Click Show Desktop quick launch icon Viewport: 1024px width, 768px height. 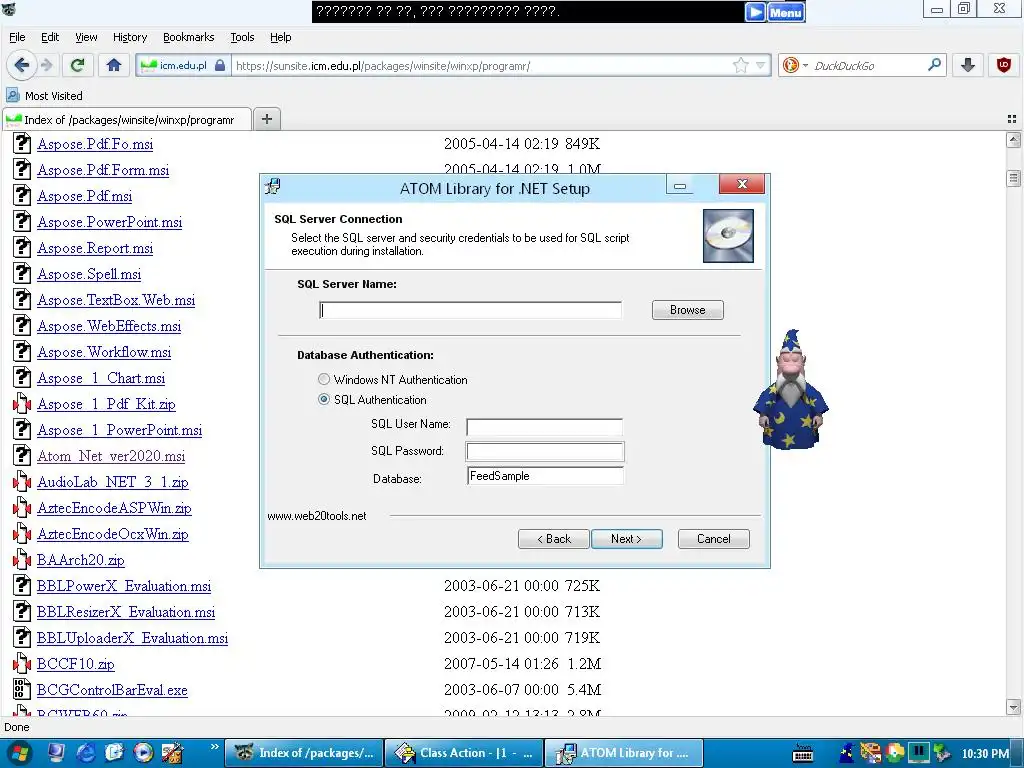pos(56,753)
